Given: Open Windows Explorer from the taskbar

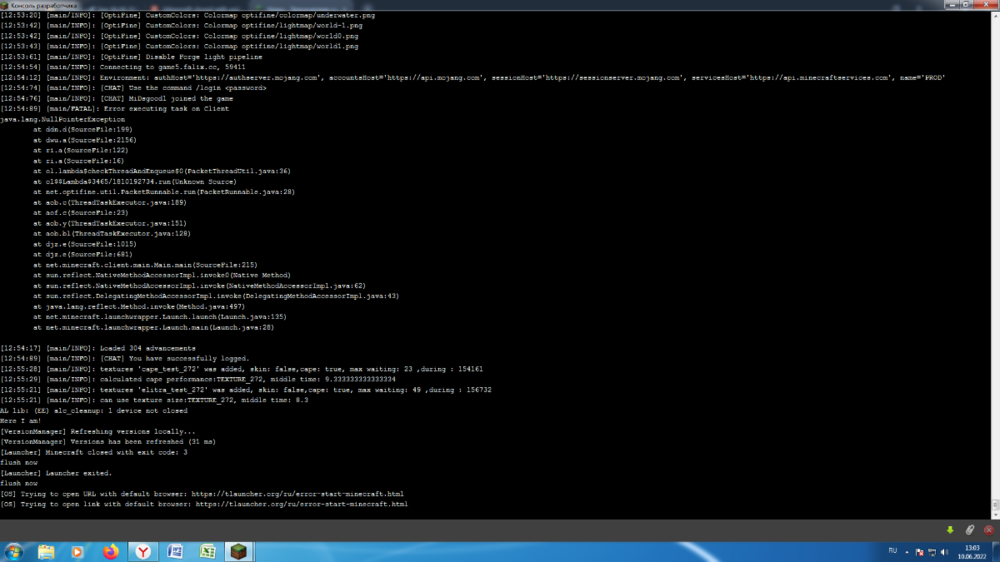Looking at the screenshot, I should [46, 552].
